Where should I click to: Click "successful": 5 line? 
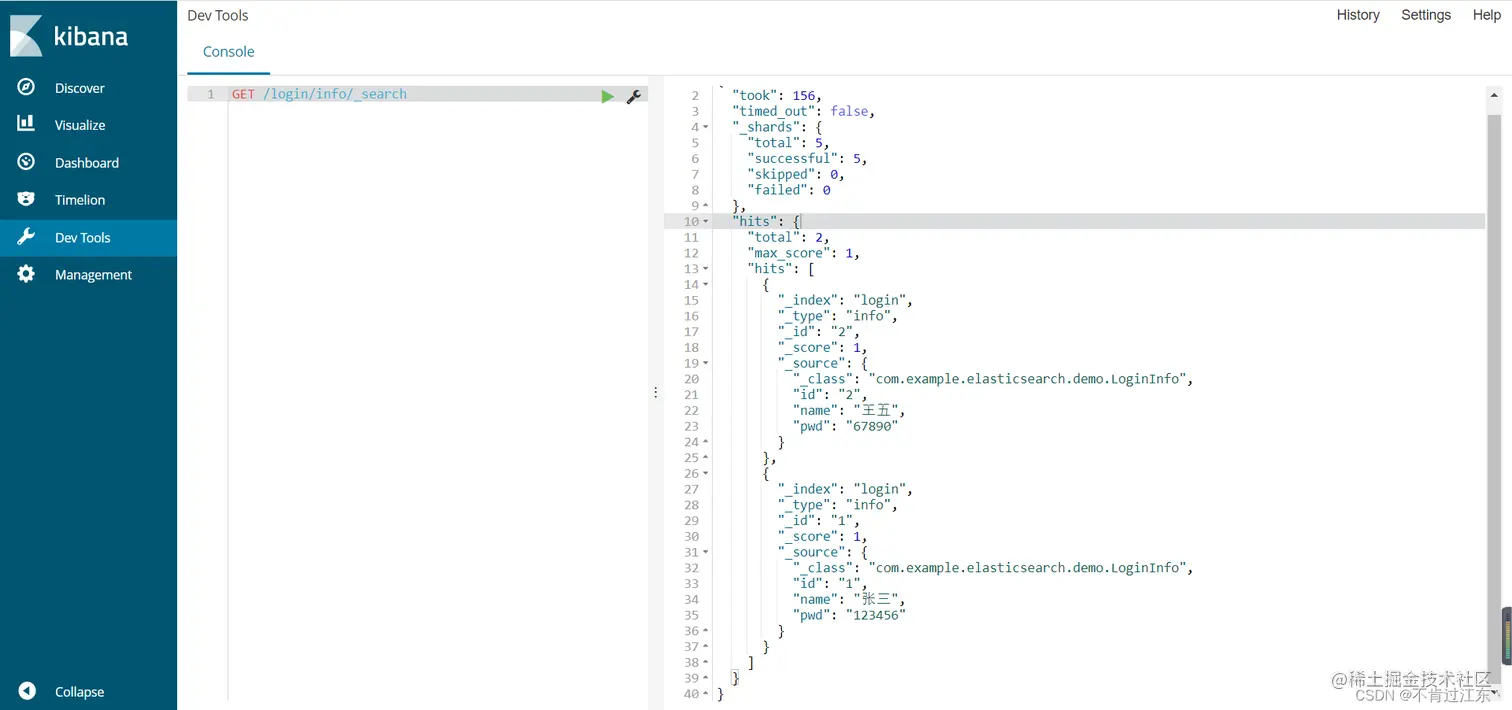click(x=806, y=158)
